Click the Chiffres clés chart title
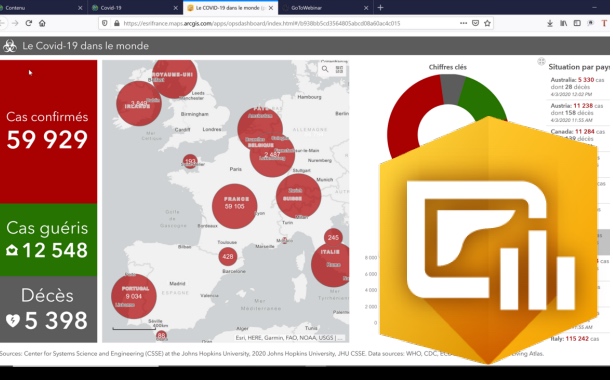This screenshot has width=613, height=380. (x=448, y=67)
